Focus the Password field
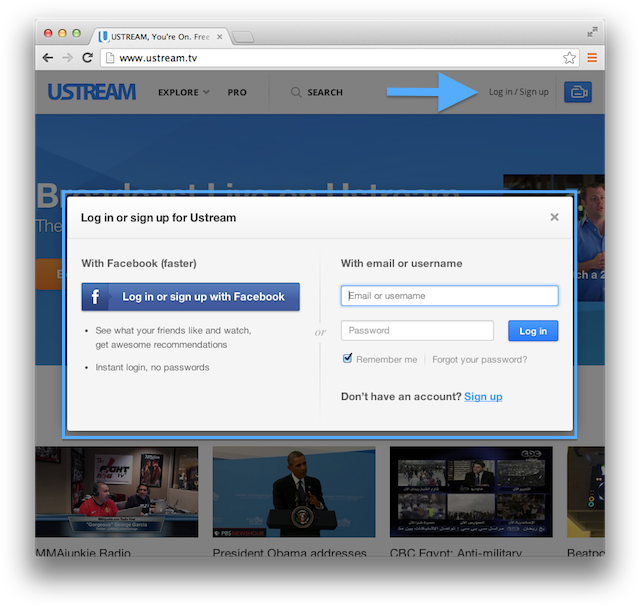 (417, 331)
